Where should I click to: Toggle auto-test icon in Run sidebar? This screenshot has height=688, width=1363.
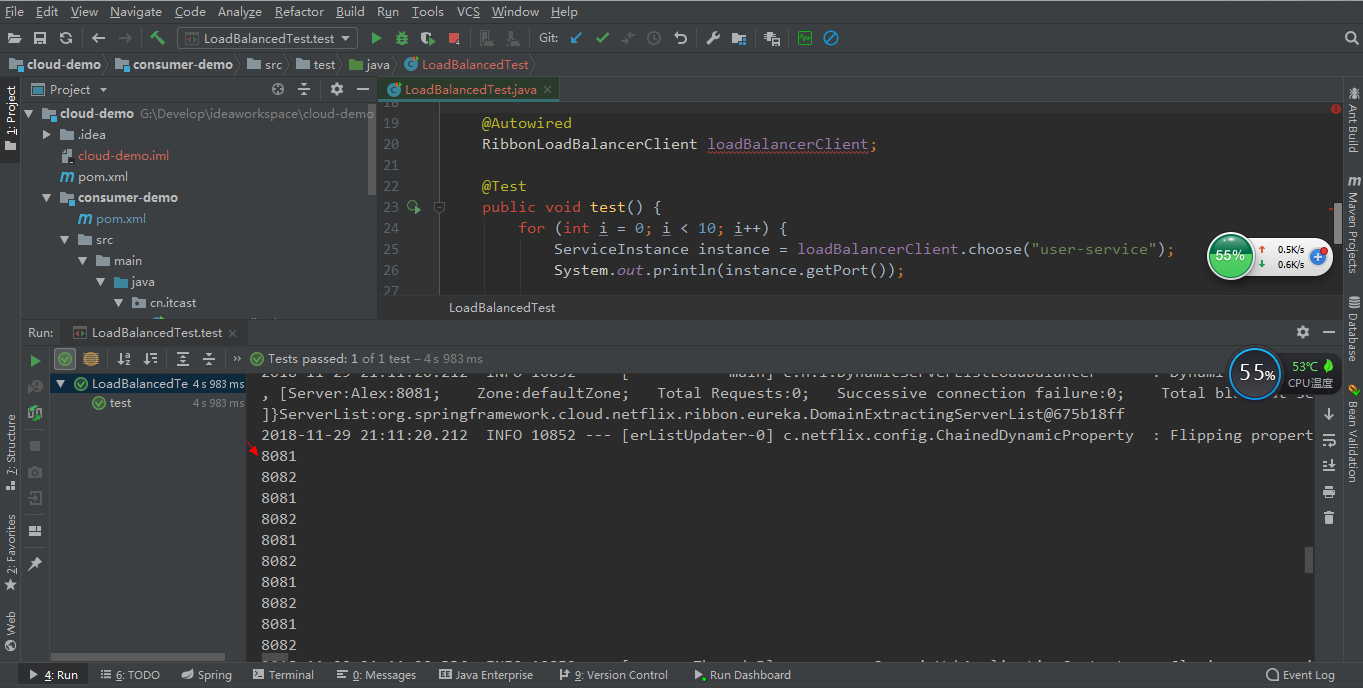click(x=35, y=412)
